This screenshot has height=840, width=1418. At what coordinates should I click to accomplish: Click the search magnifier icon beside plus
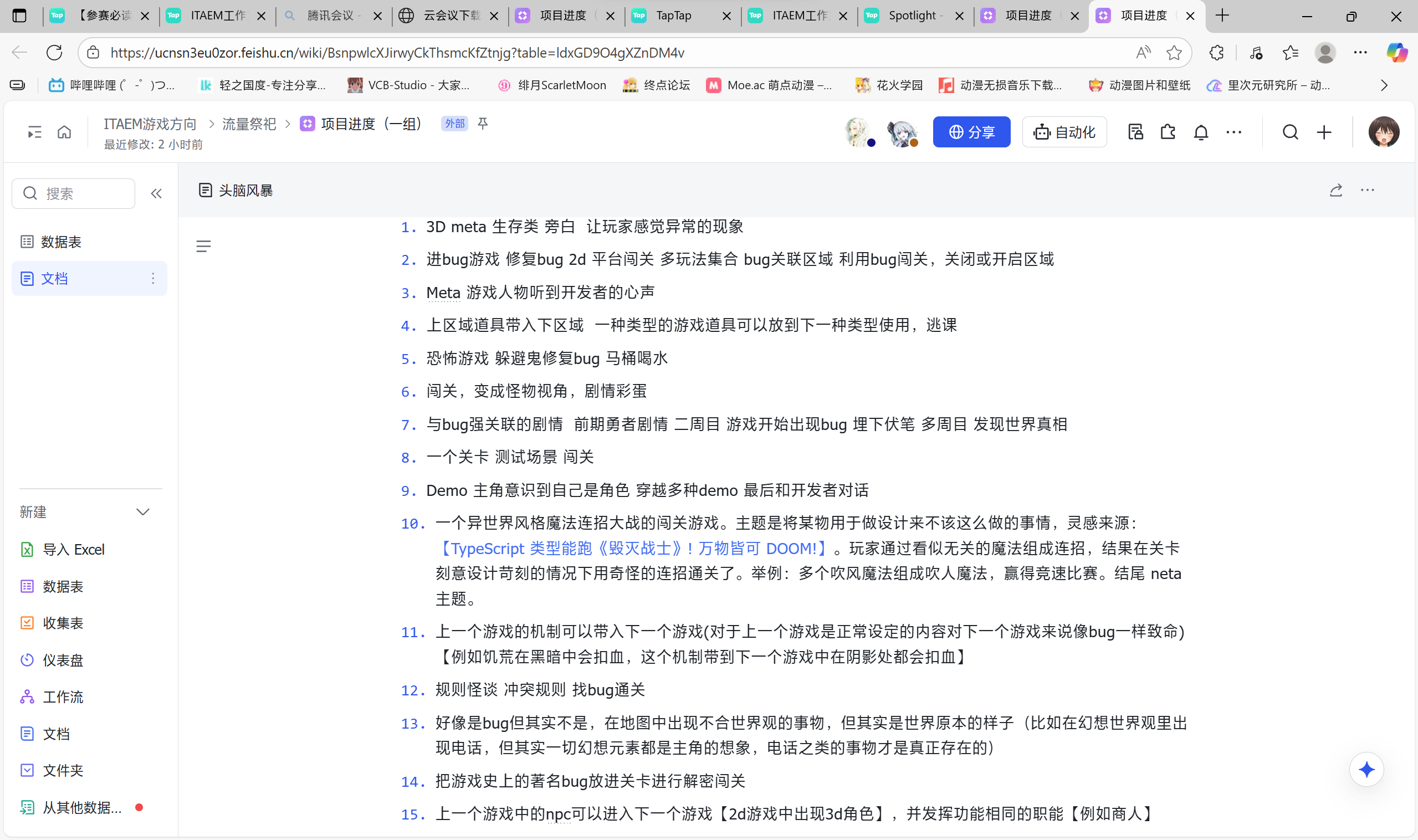coord(1290,132)
